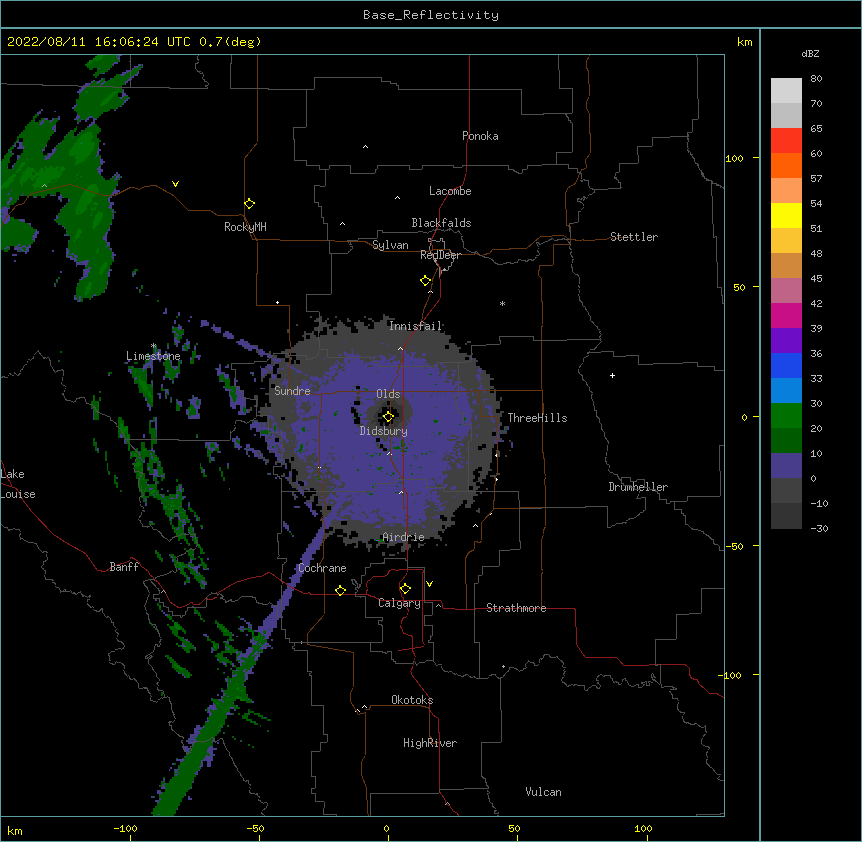
Task: Click the Ponoka city label
Action: (x=480, y=136)
